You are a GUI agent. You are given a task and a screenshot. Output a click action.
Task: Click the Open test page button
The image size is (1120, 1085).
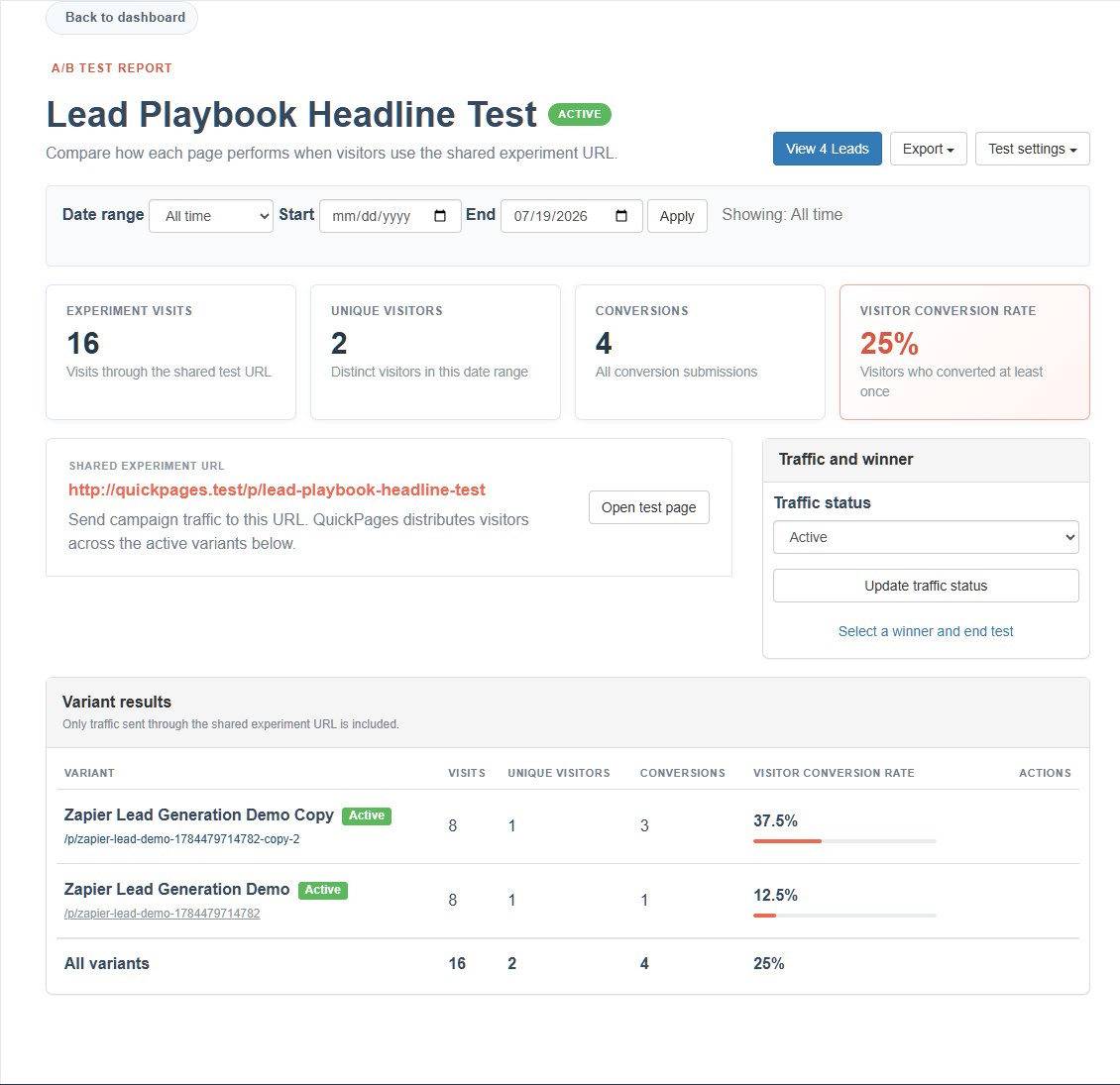point(648,507)
